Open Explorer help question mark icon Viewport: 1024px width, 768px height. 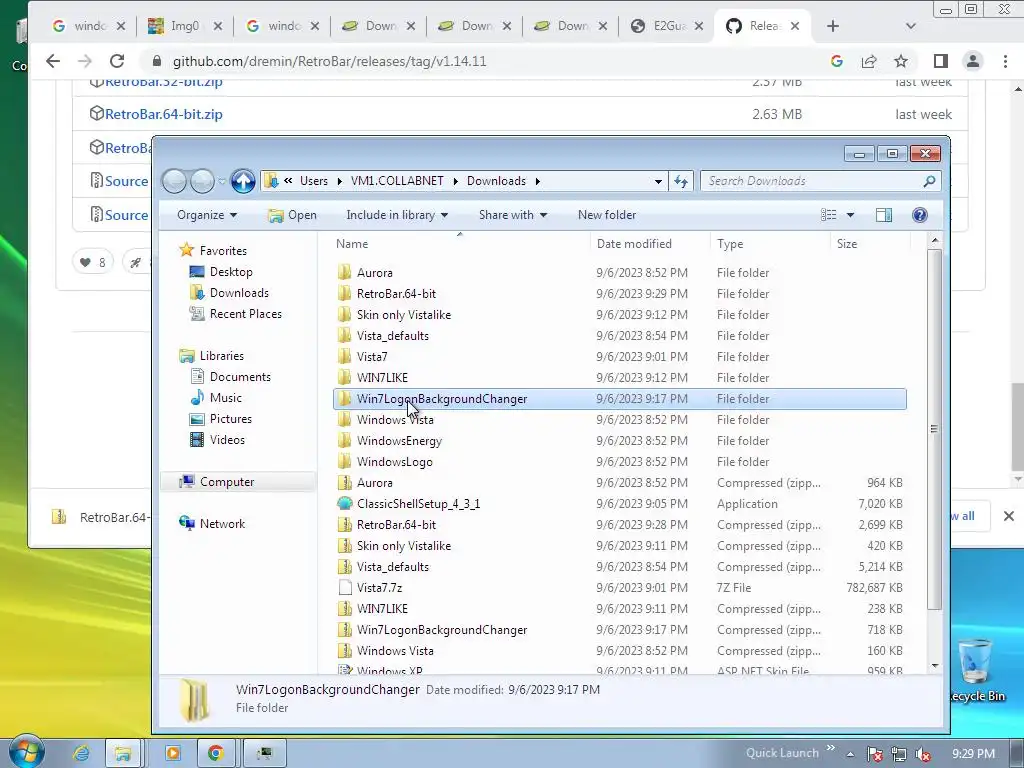pyautogui.click(x=920, y=215)
